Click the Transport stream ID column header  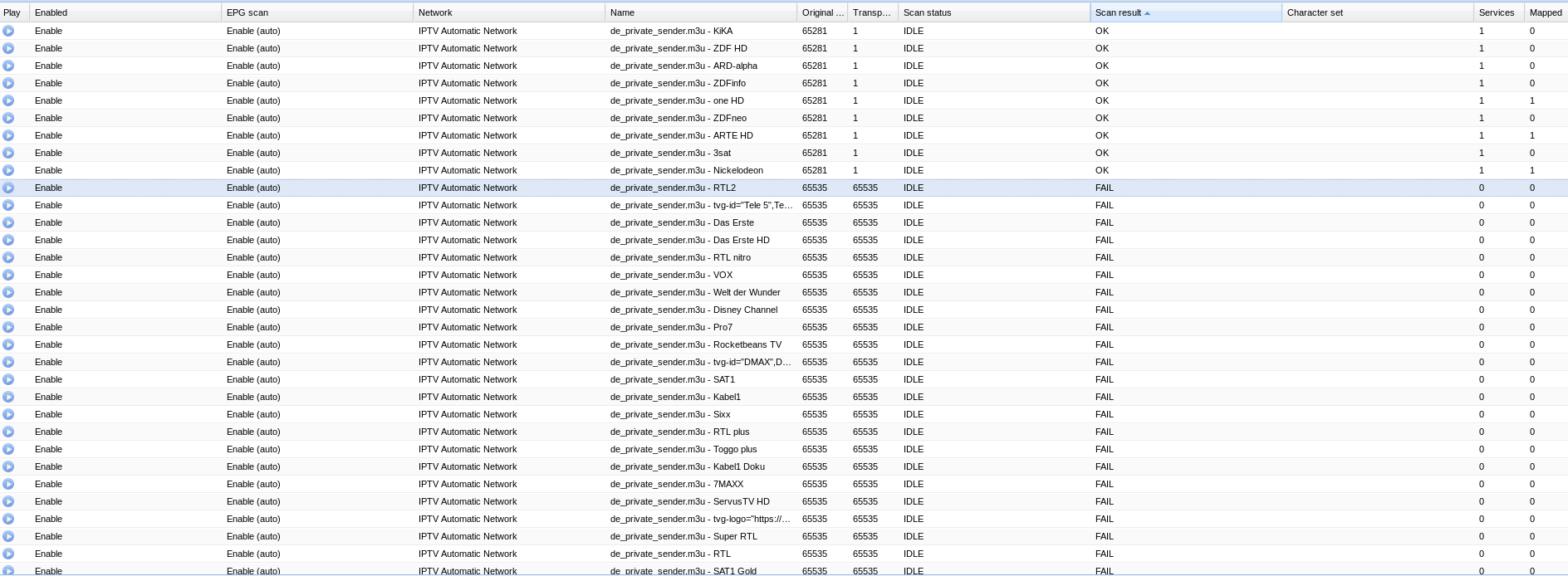point(873,12)
